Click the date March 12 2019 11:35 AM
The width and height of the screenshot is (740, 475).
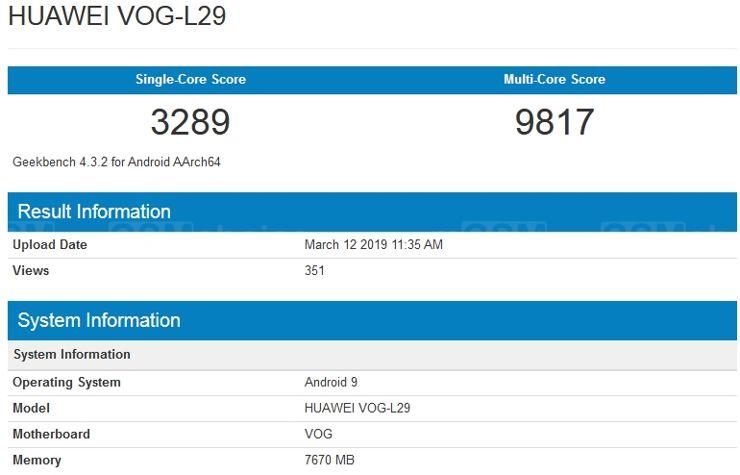pyautogui.click(x=374, y=245)
